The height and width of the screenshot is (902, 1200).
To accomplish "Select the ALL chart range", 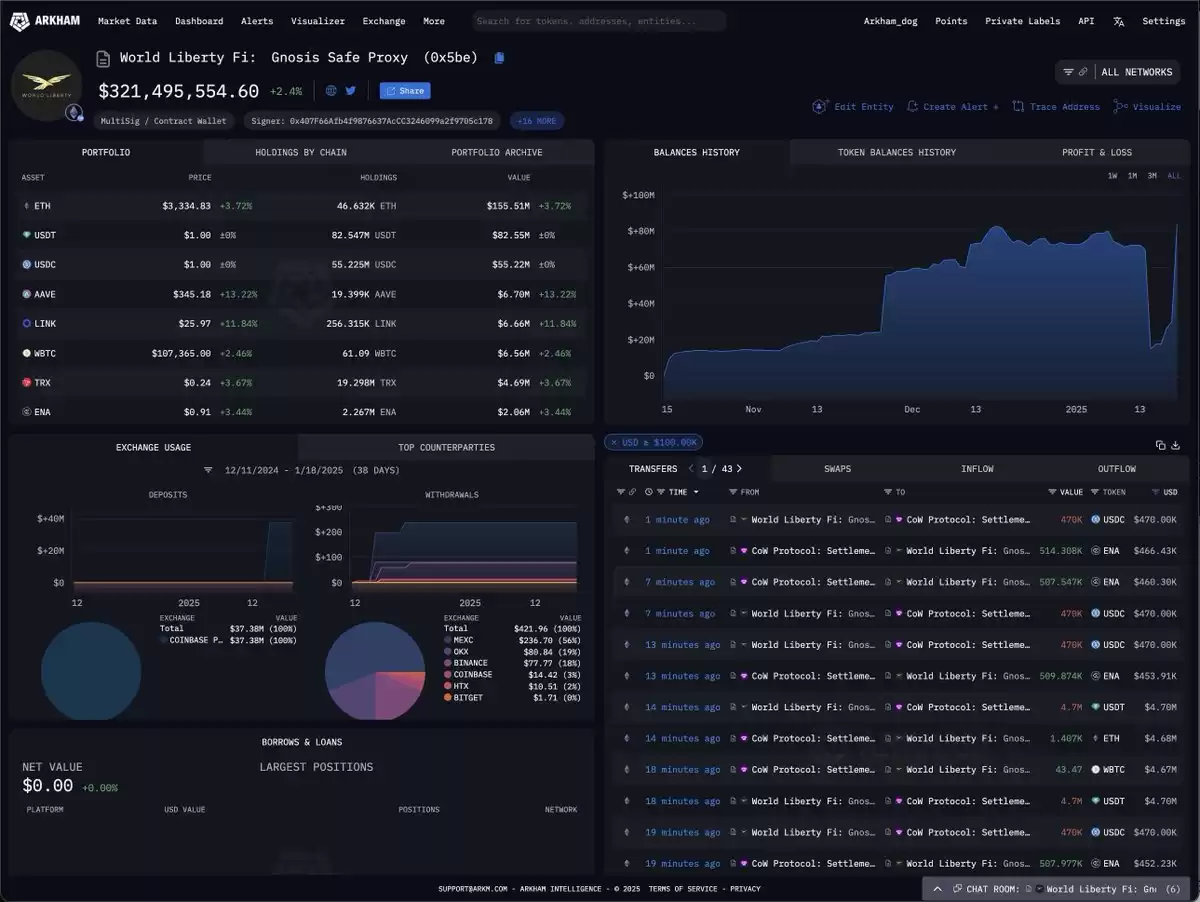I will (x=1174, y=176).
